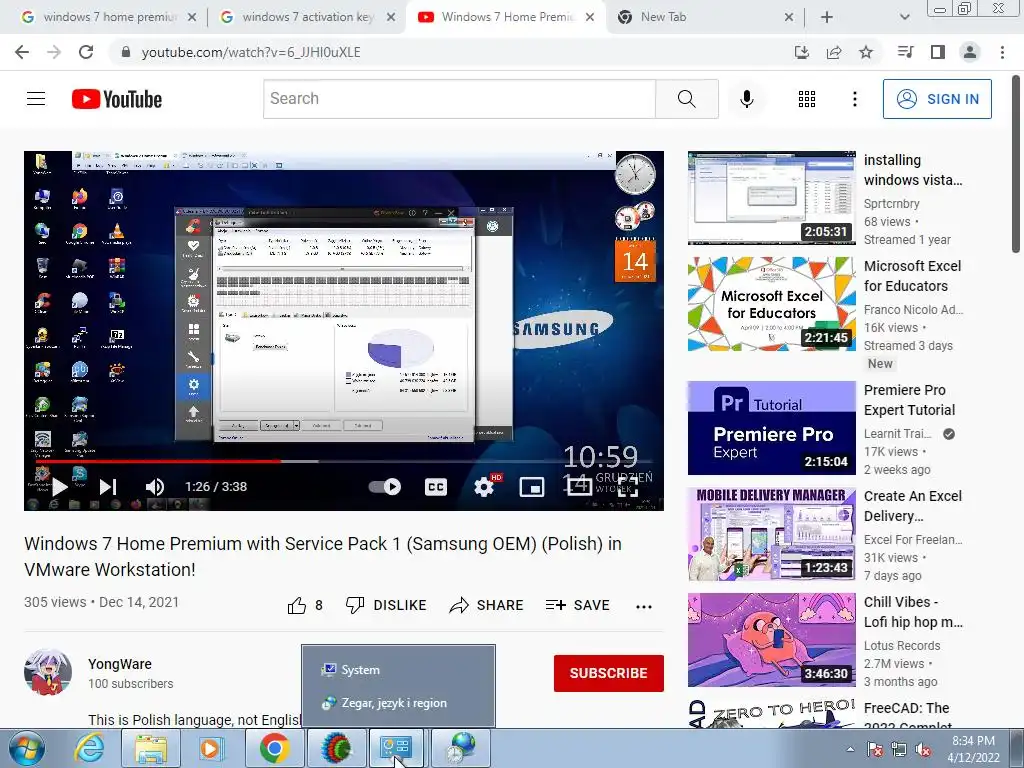Open Action Center flag tray icon

pos(875,749)
